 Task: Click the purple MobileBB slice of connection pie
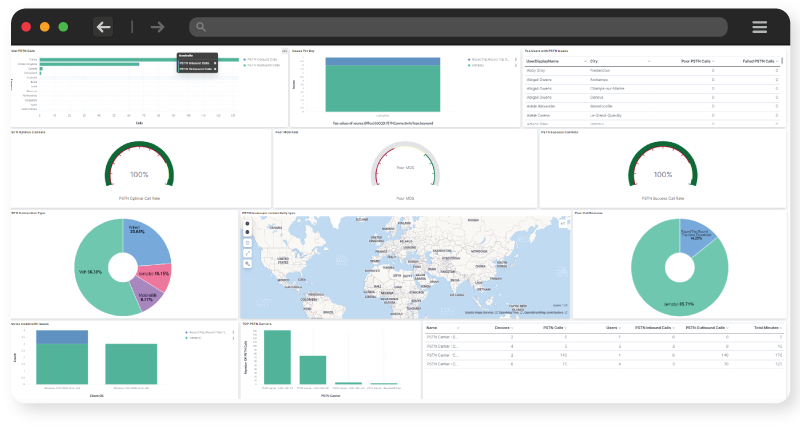tap(148, 297)
